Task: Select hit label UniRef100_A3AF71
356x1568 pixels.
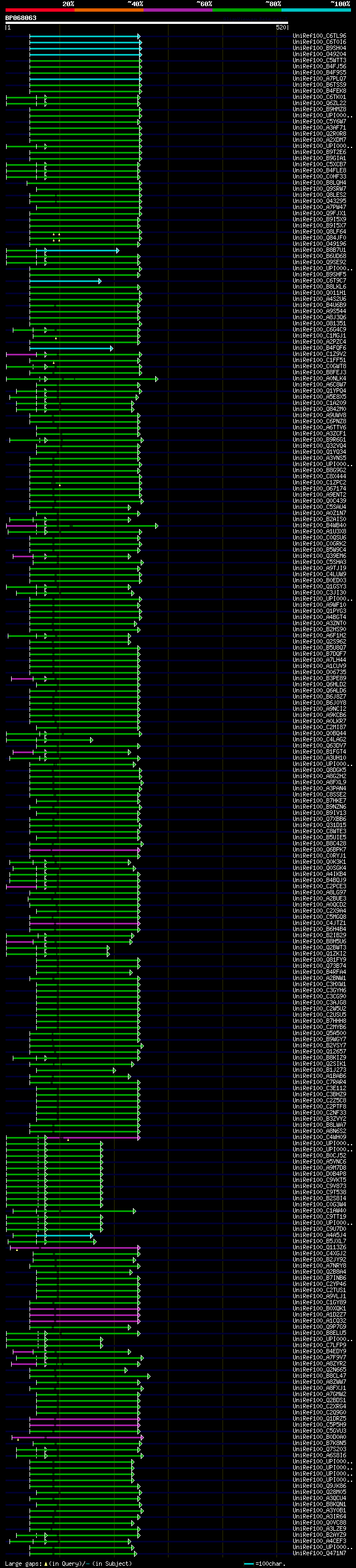Action: pos(319,128)
